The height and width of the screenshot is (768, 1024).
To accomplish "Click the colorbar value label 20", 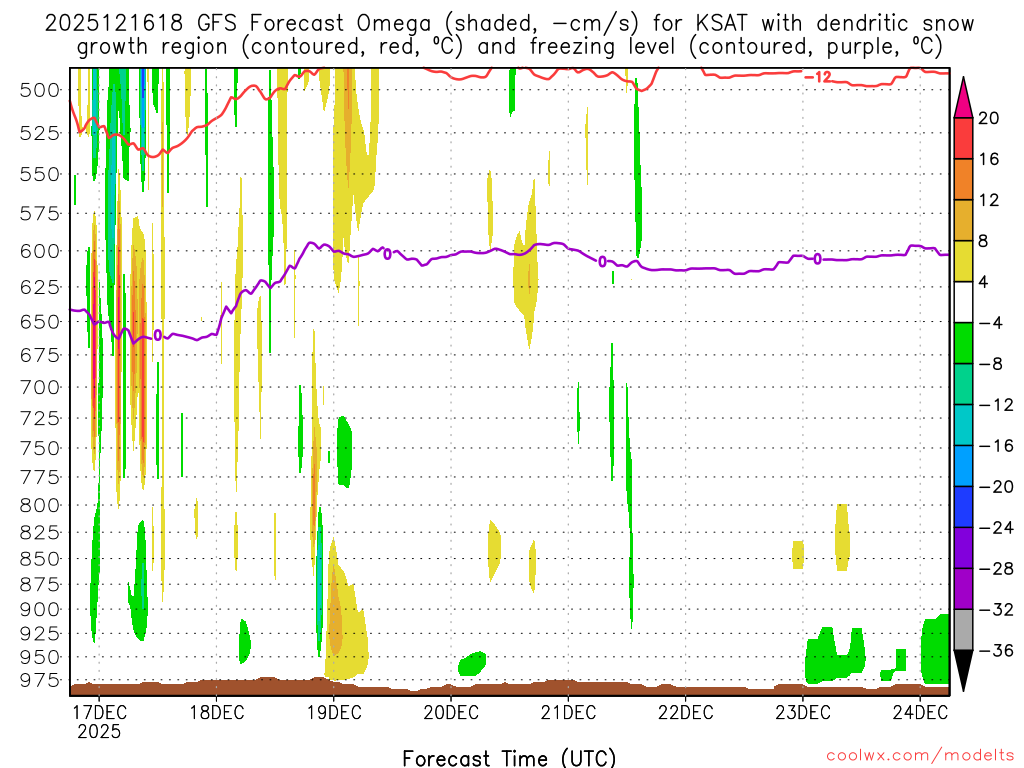I will click(x=989, y=118).
